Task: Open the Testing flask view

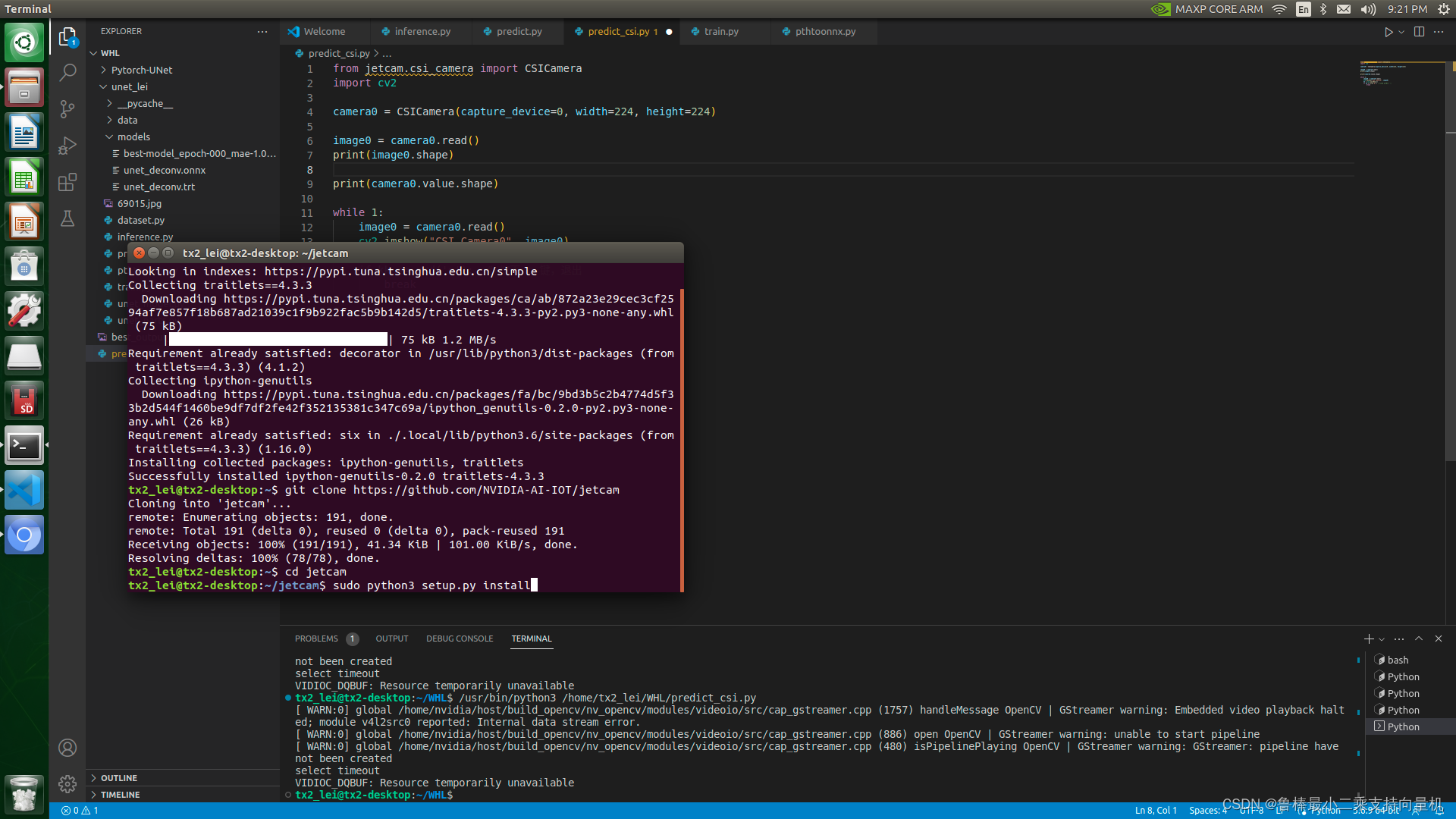Action: point(67,218)
